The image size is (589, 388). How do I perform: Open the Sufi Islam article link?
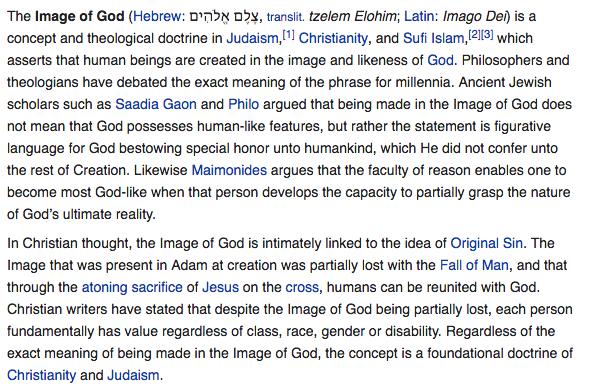pos(434,38)
